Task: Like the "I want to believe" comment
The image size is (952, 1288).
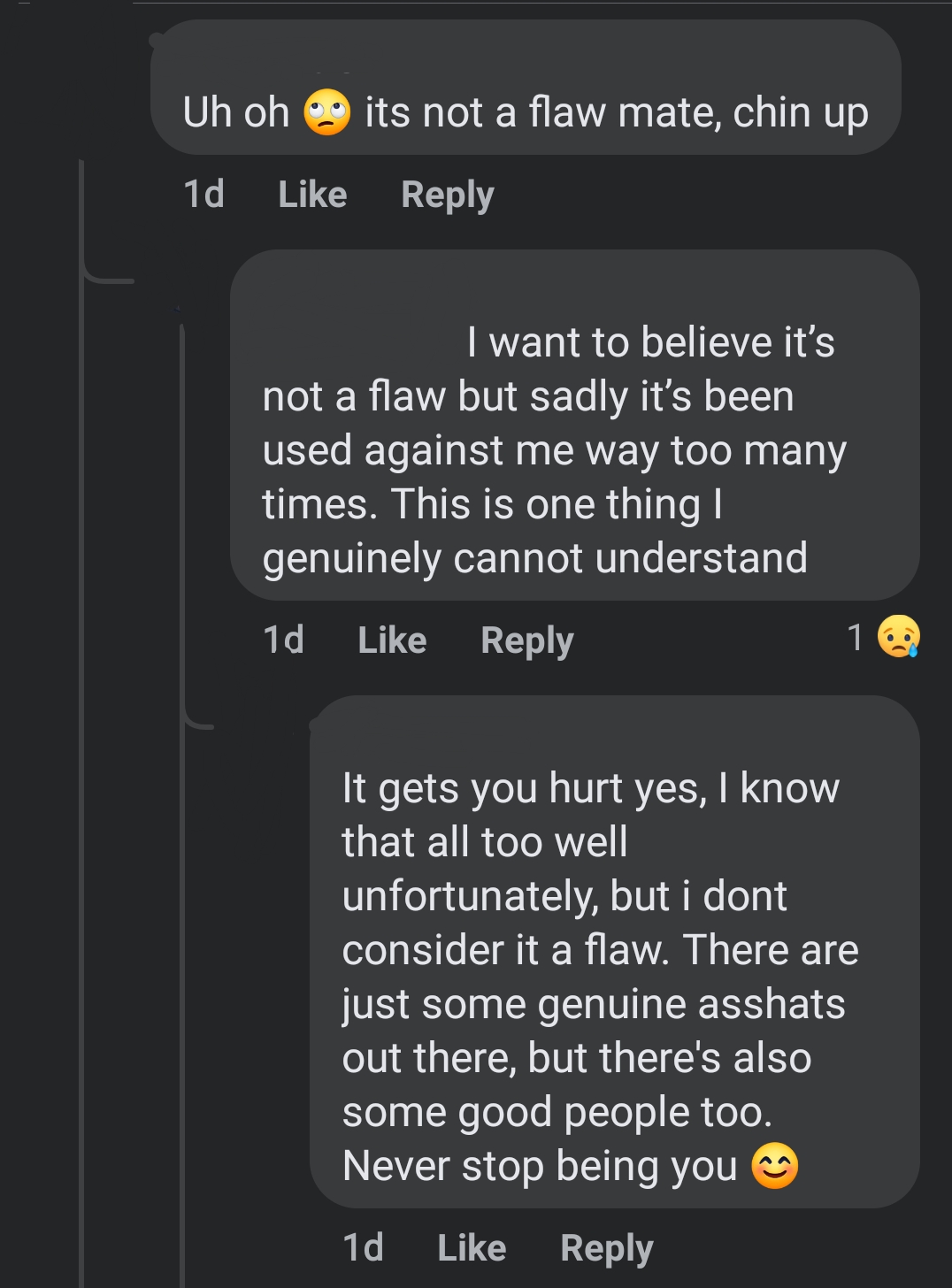Action: (x=392, y=640)
